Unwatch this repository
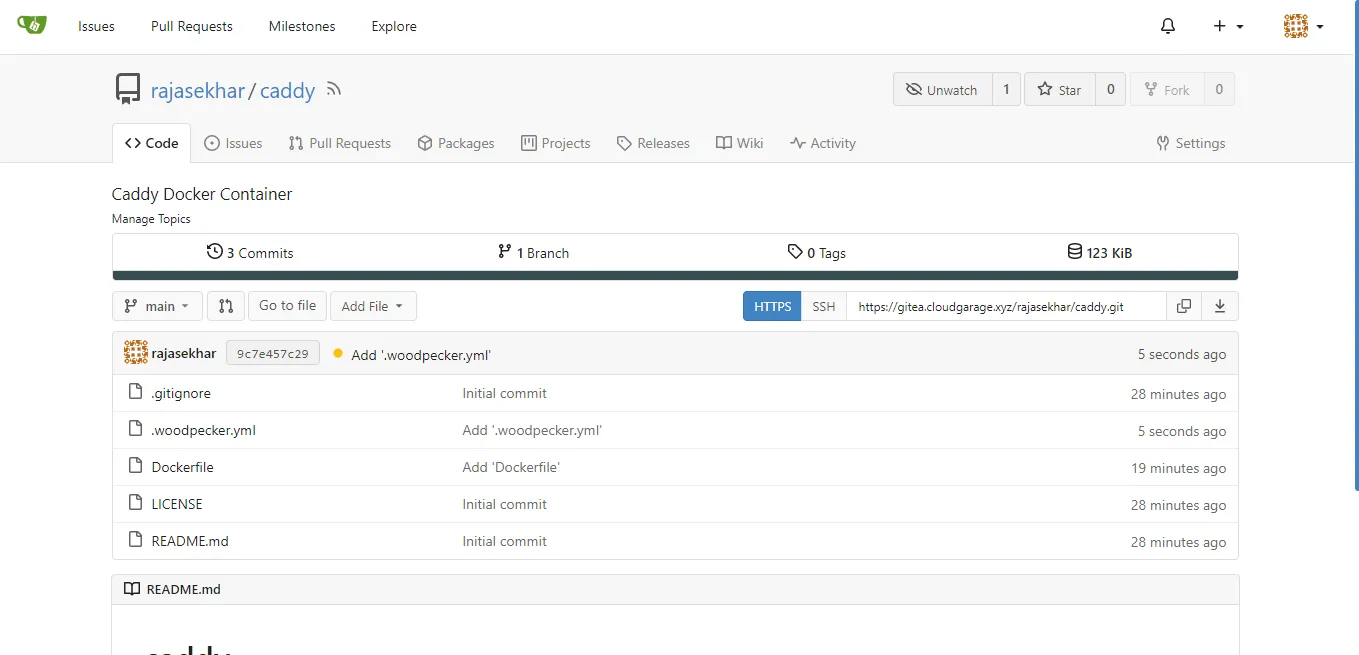The height and width of the screenshot is (655, 1359). (x=942, y=89)
